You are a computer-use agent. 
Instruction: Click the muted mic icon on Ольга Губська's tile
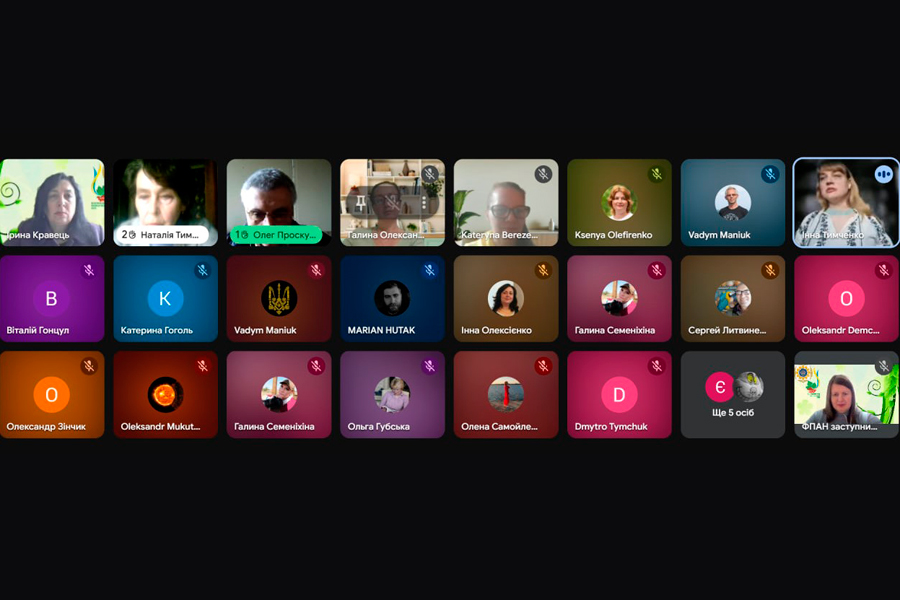430,366
